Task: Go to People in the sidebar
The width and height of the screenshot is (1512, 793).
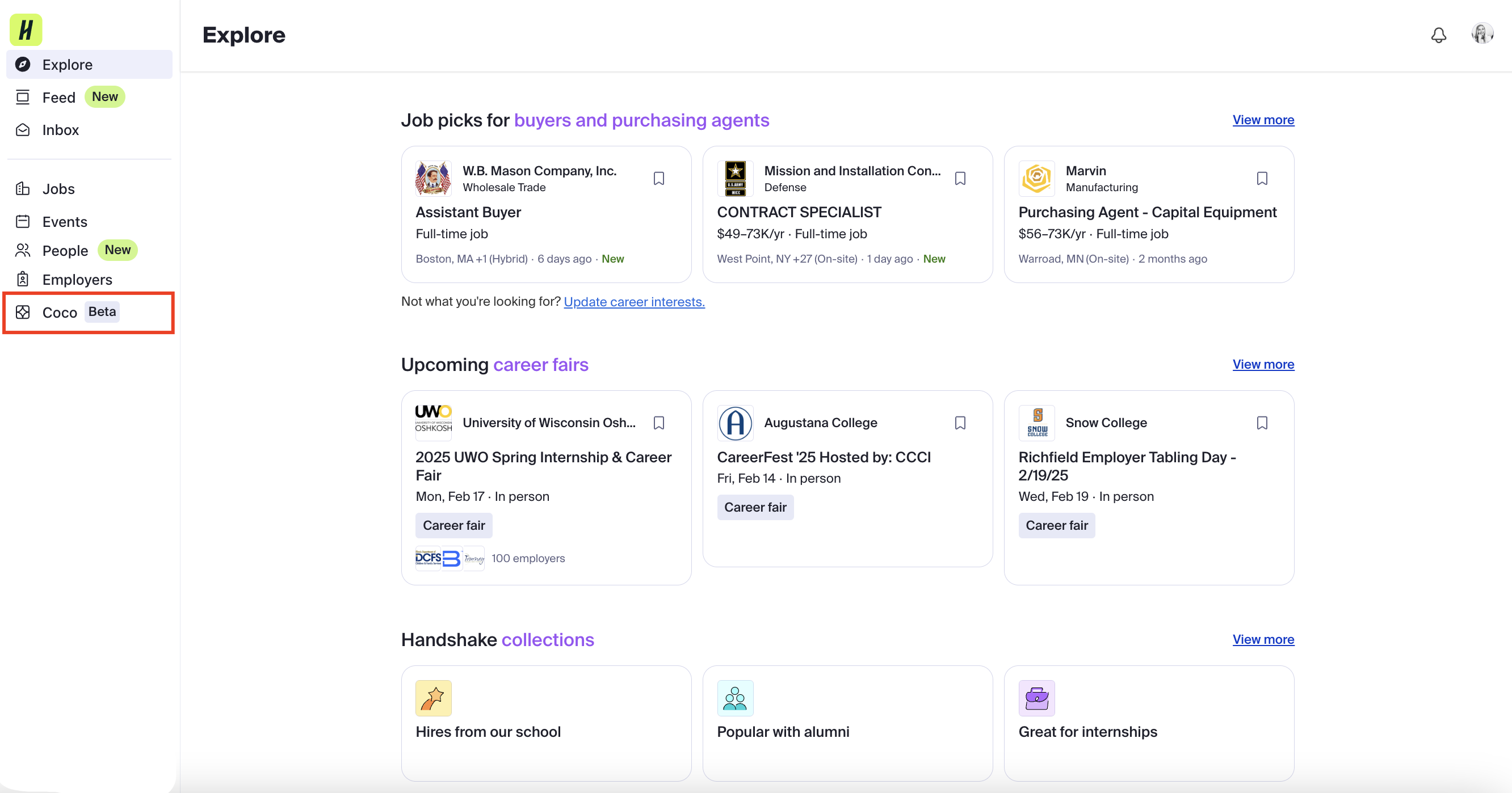Action: point(89,251)
